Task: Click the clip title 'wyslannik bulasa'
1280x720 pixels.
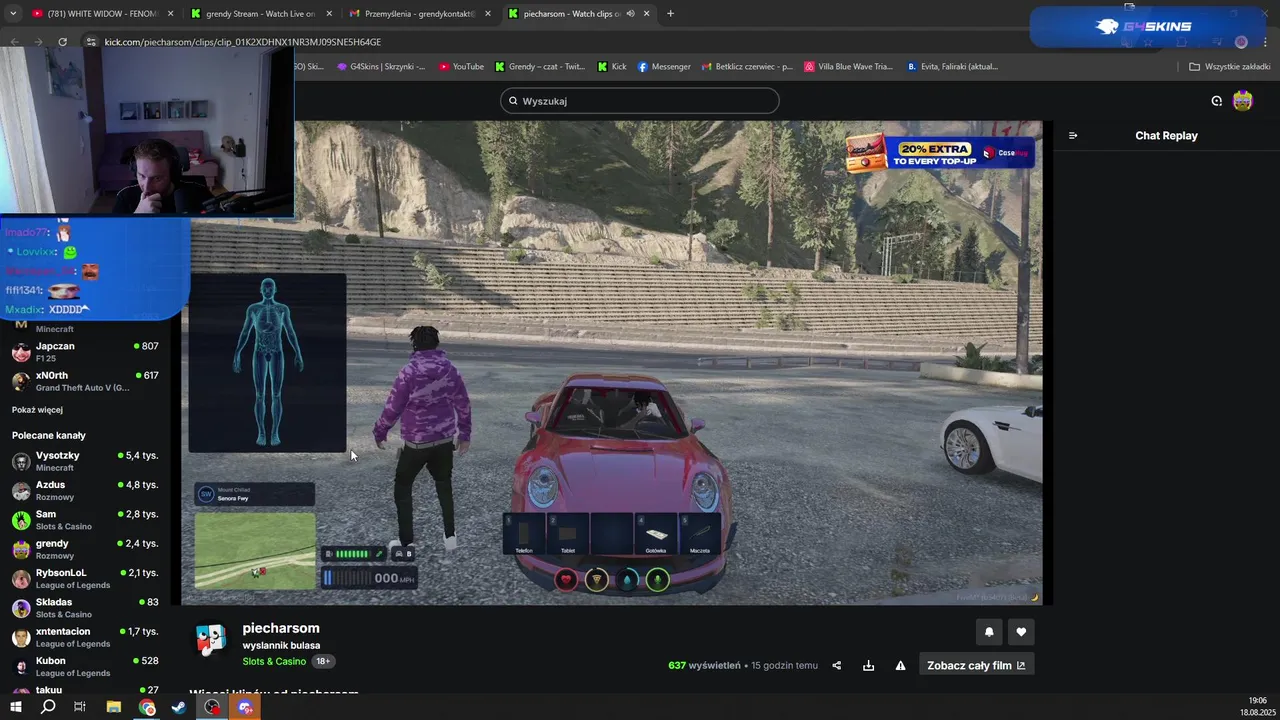Action: point(281,646)
